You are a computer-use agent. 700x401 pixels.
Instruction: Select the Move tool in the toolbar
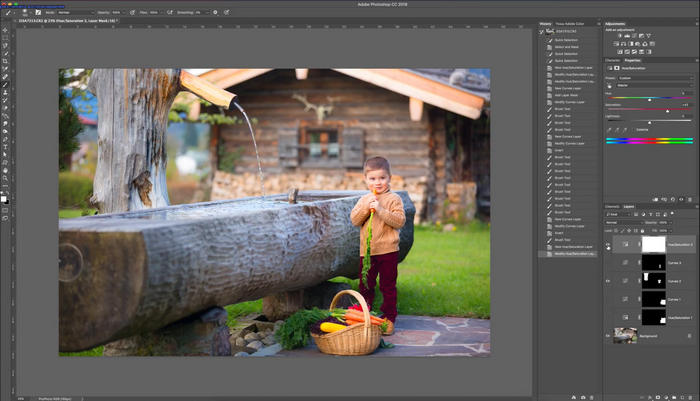coord(5,29)
